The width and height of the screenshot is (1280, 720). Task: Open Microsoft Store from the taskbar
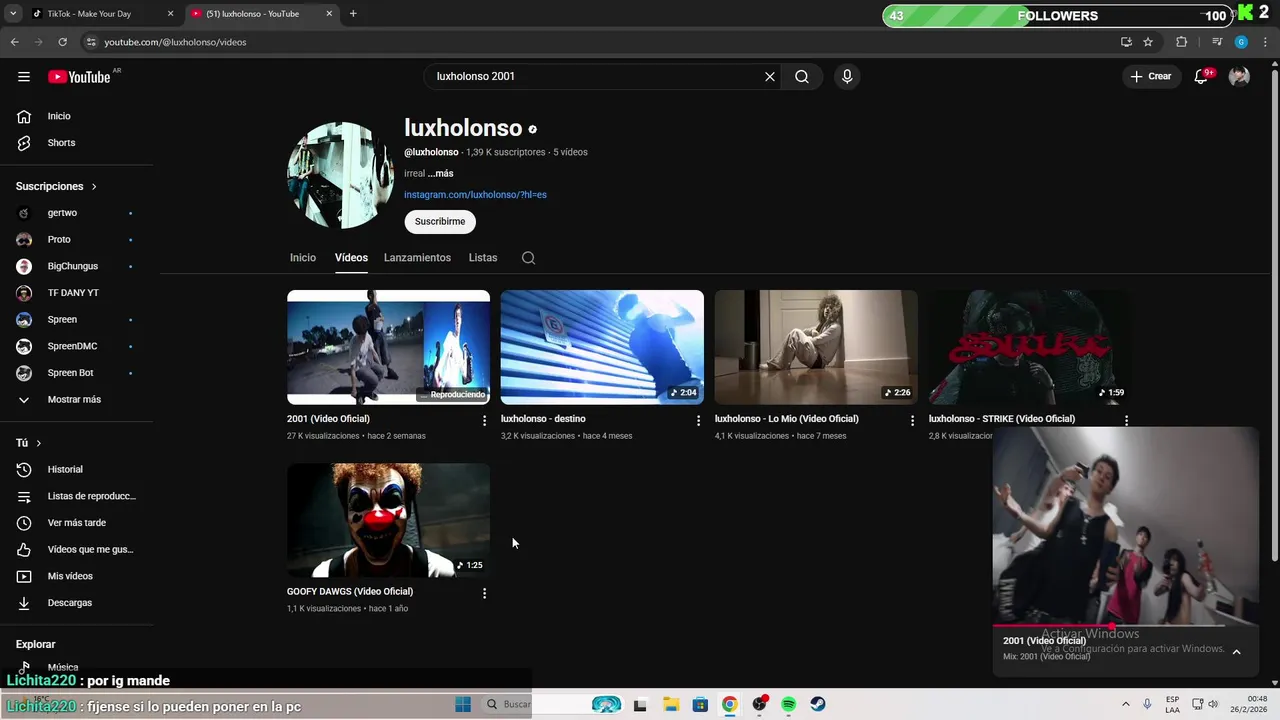click(700, 705)
